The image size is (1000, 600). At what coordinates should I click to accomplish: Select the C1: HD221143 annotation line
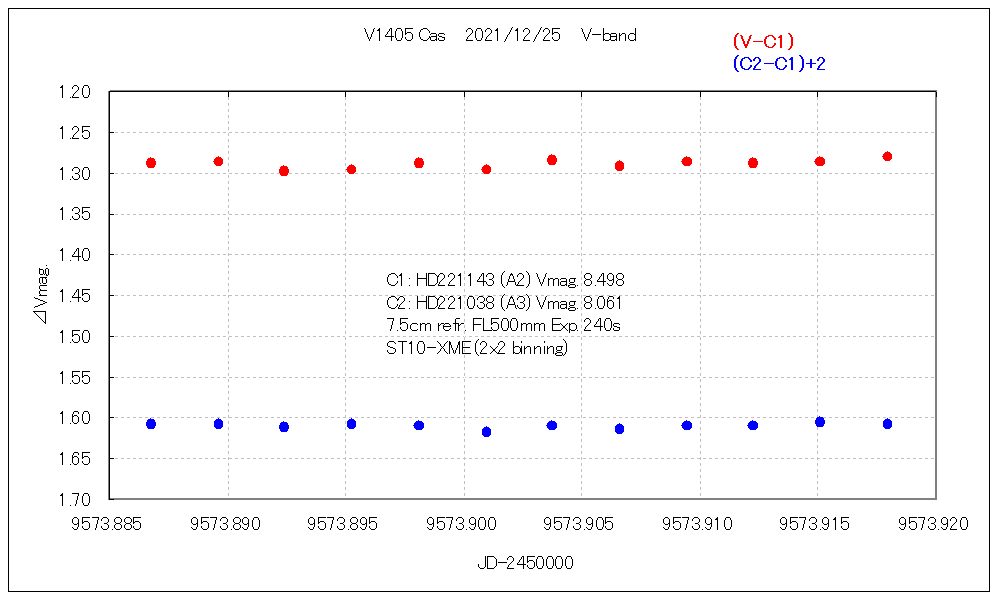[505, 280]
